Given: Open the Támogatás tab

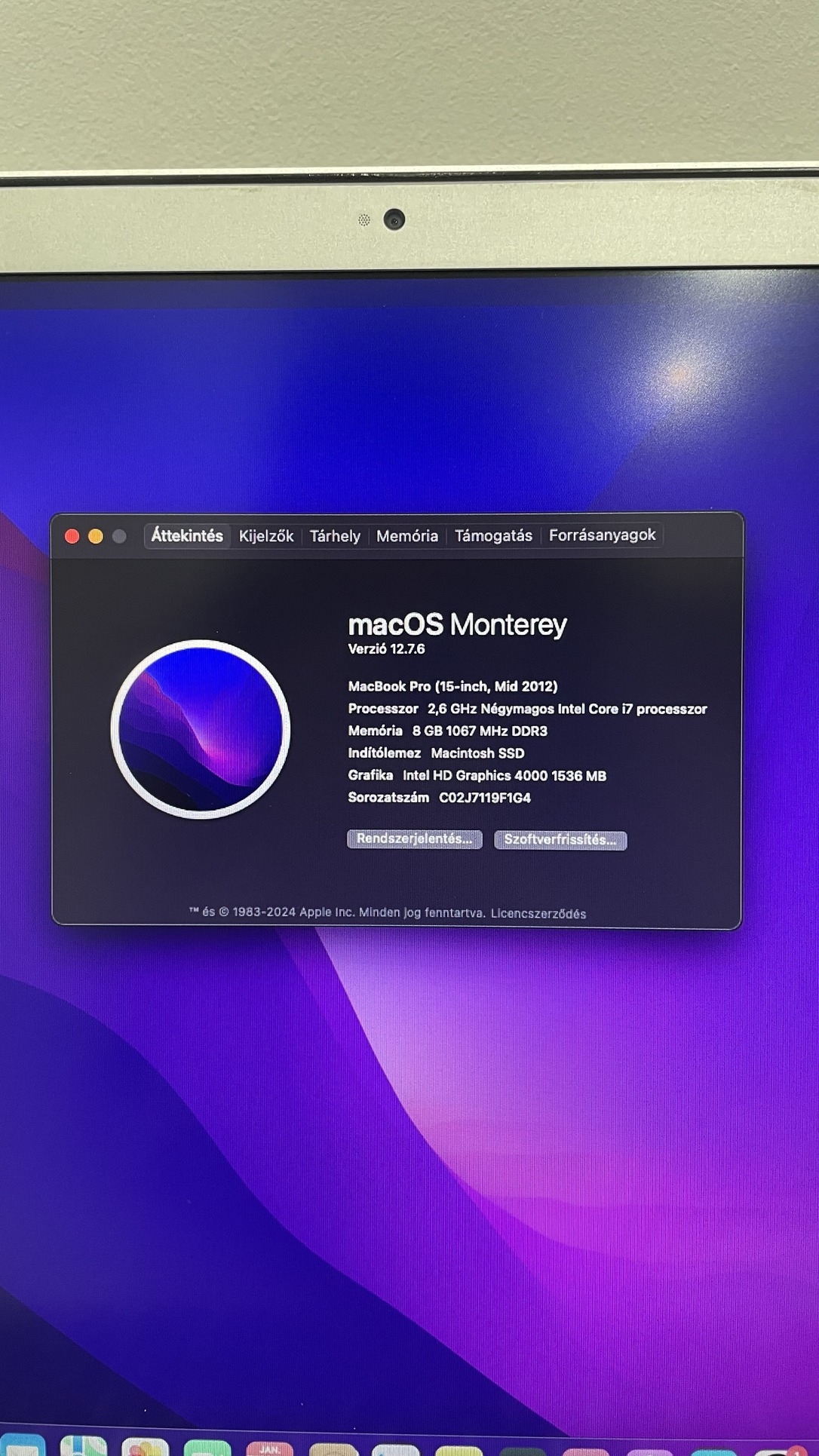Looking at the screenshot, I should (x=493, y=536).
